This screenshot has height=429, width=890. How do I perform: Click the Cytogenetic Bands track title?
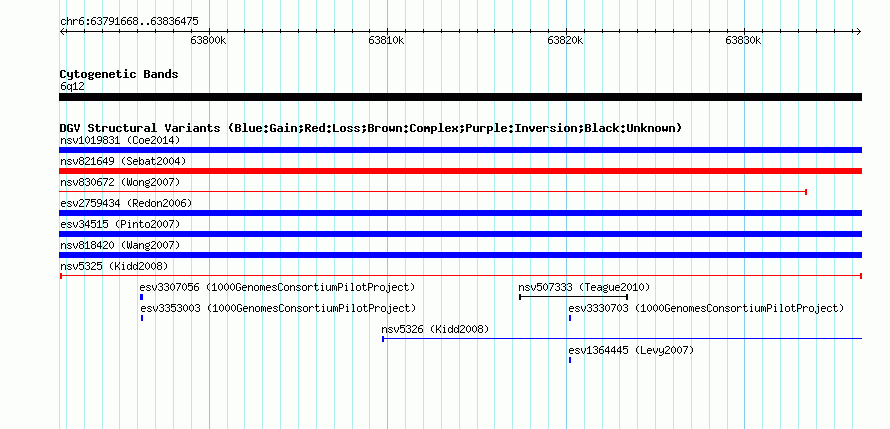tap(119, 74)
